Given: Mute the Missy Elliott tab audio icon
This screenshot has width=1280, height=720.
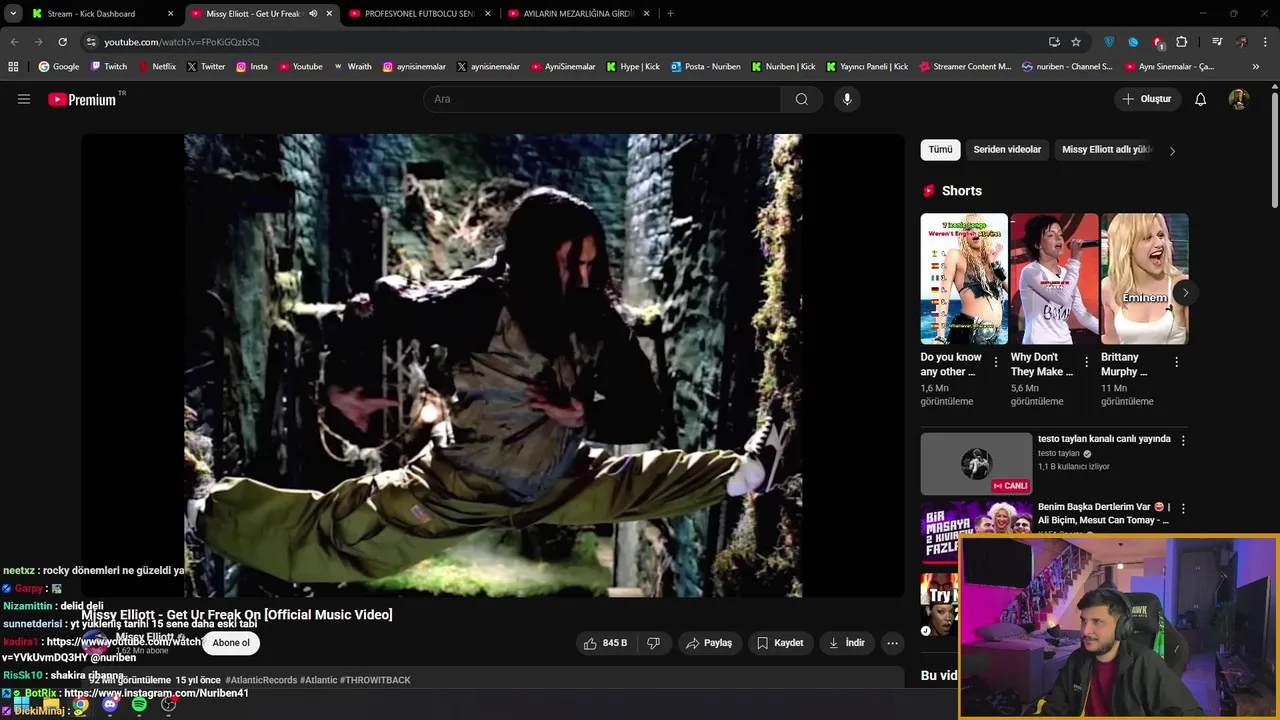Looking at the screenshot, I should [313, 14].
